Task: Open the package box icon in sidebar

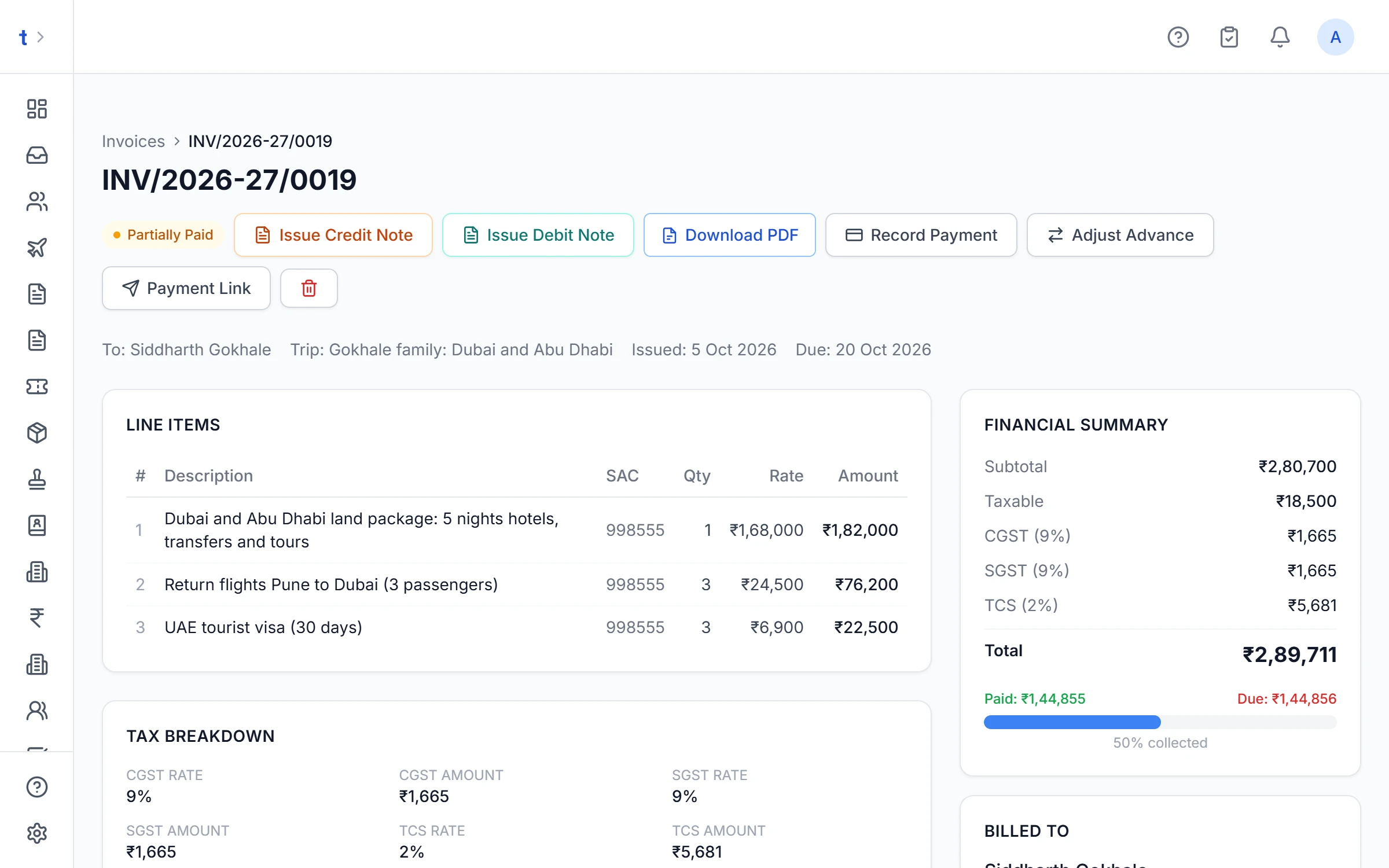Action: click(36, 433)
